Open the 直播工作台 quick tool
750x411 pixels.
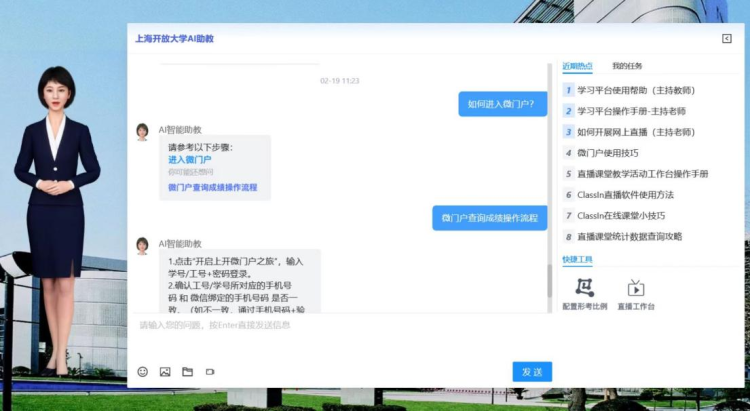coord(636,293)
